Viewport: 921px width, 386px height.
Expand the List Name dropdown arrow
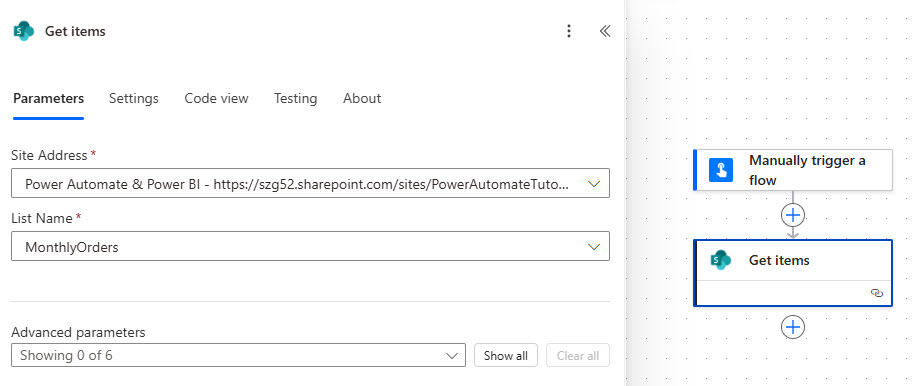pyautogui.click(x=594, y=247)
